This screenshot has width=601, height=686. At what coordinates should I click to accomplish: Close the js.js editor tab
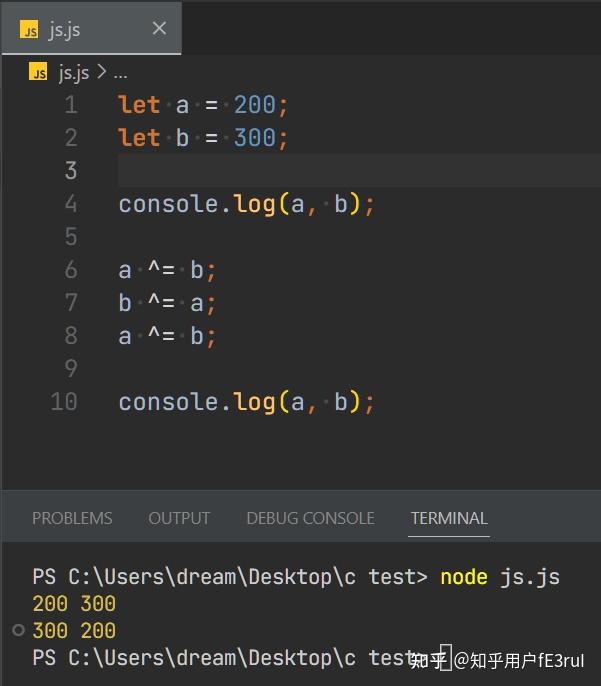coord(159,28)
